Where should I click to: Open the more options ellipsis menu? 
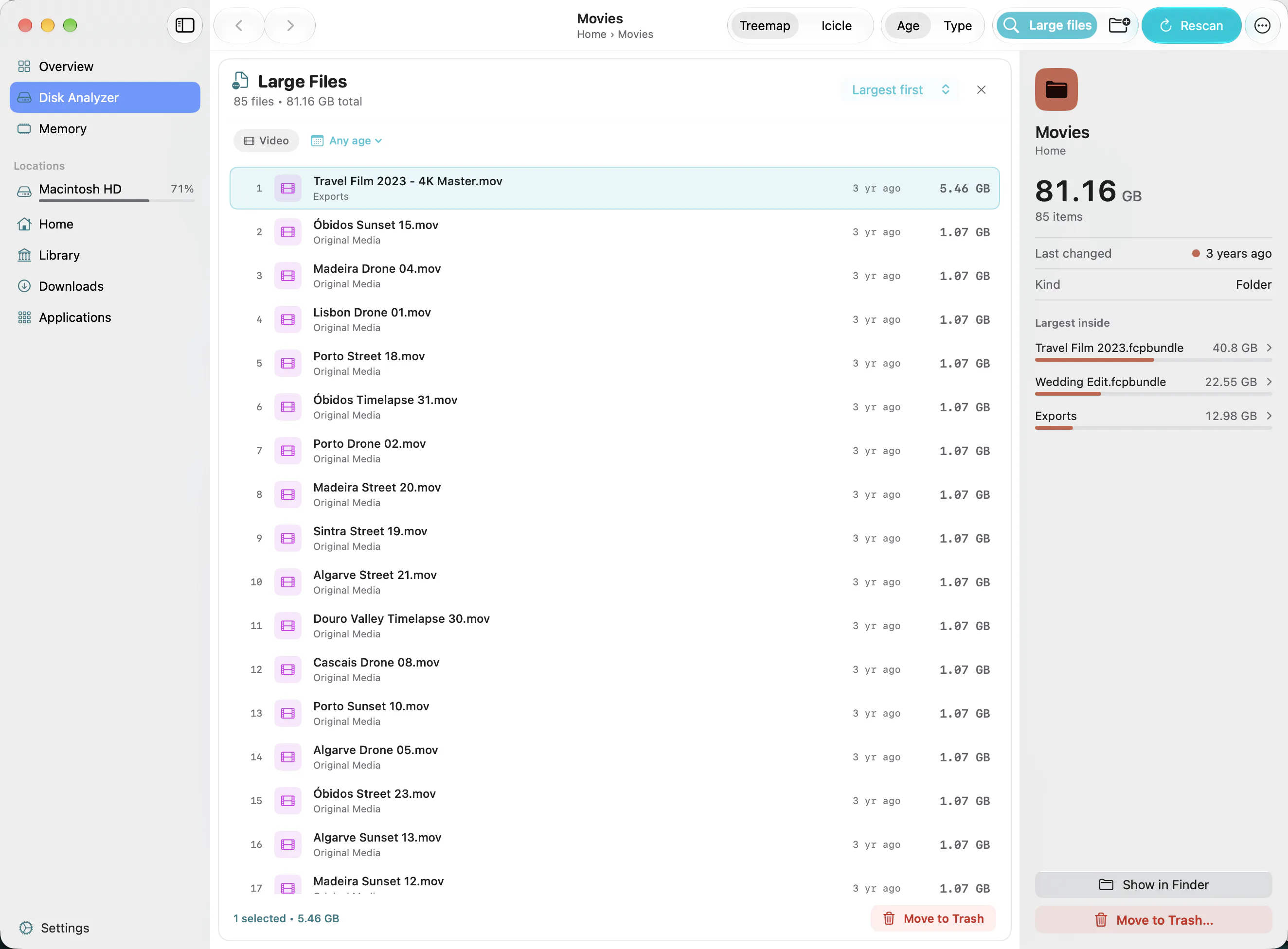pyautogui.click(x=1262, y=25)
